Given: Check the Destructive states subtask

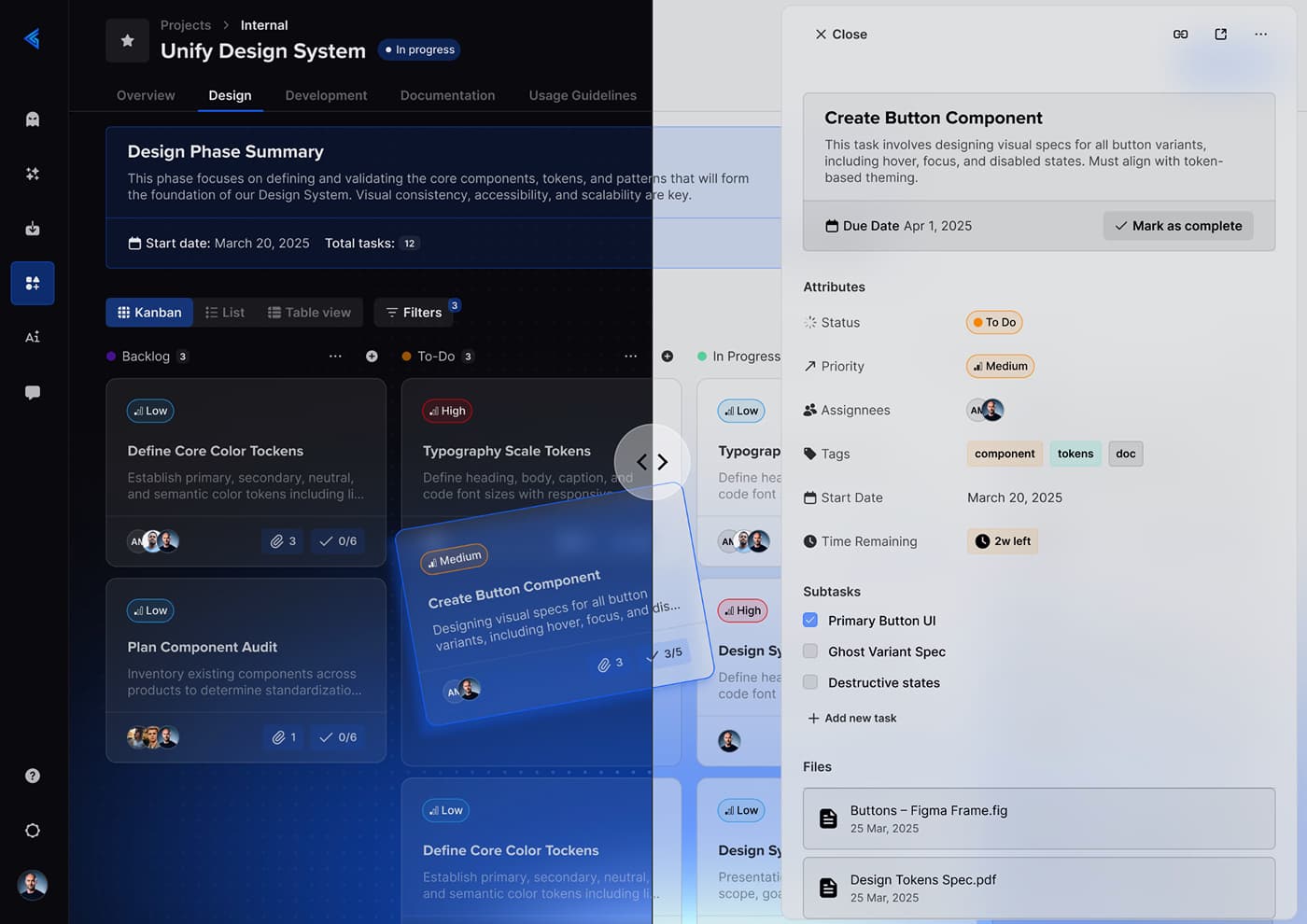Looking at the screenshot, I should click(x=809, y=682).
